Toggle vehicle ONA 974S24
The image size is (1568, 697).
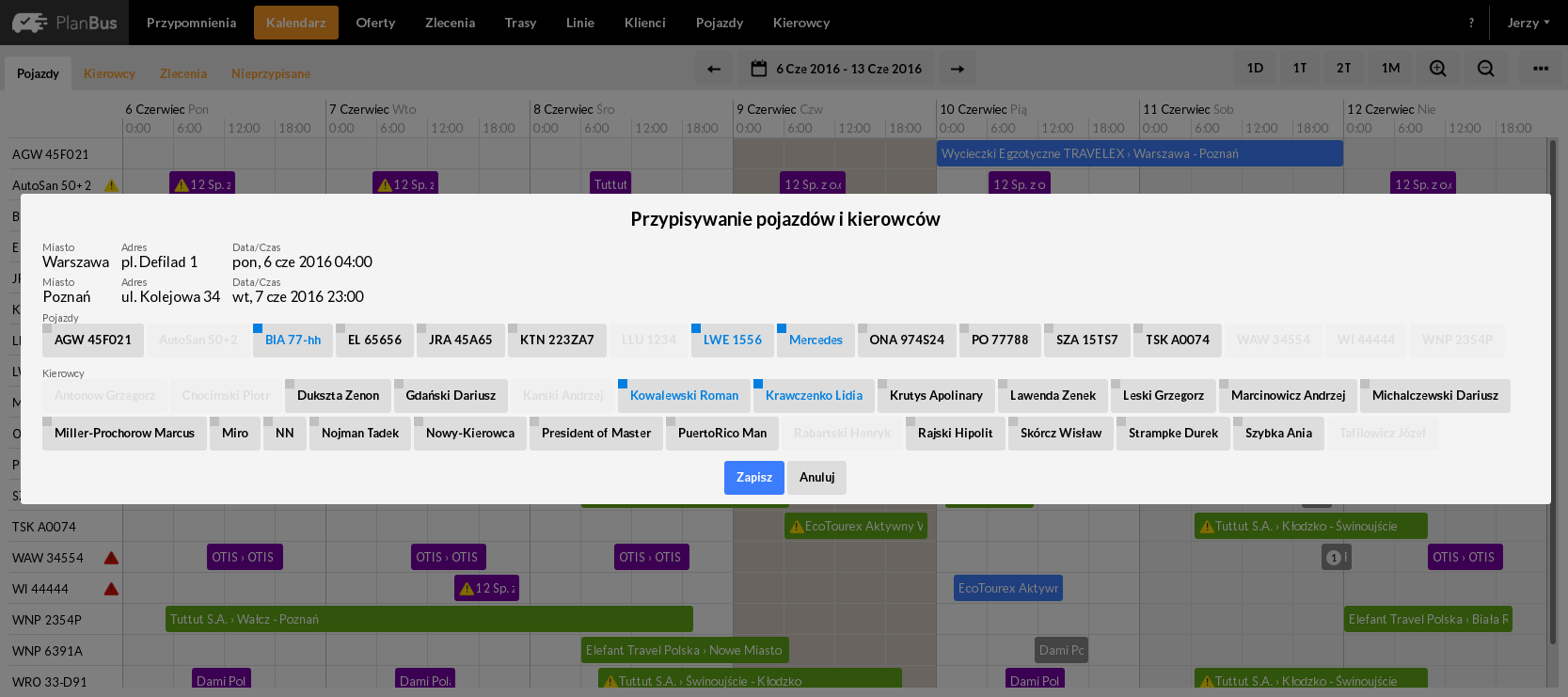tap(907, 341)
